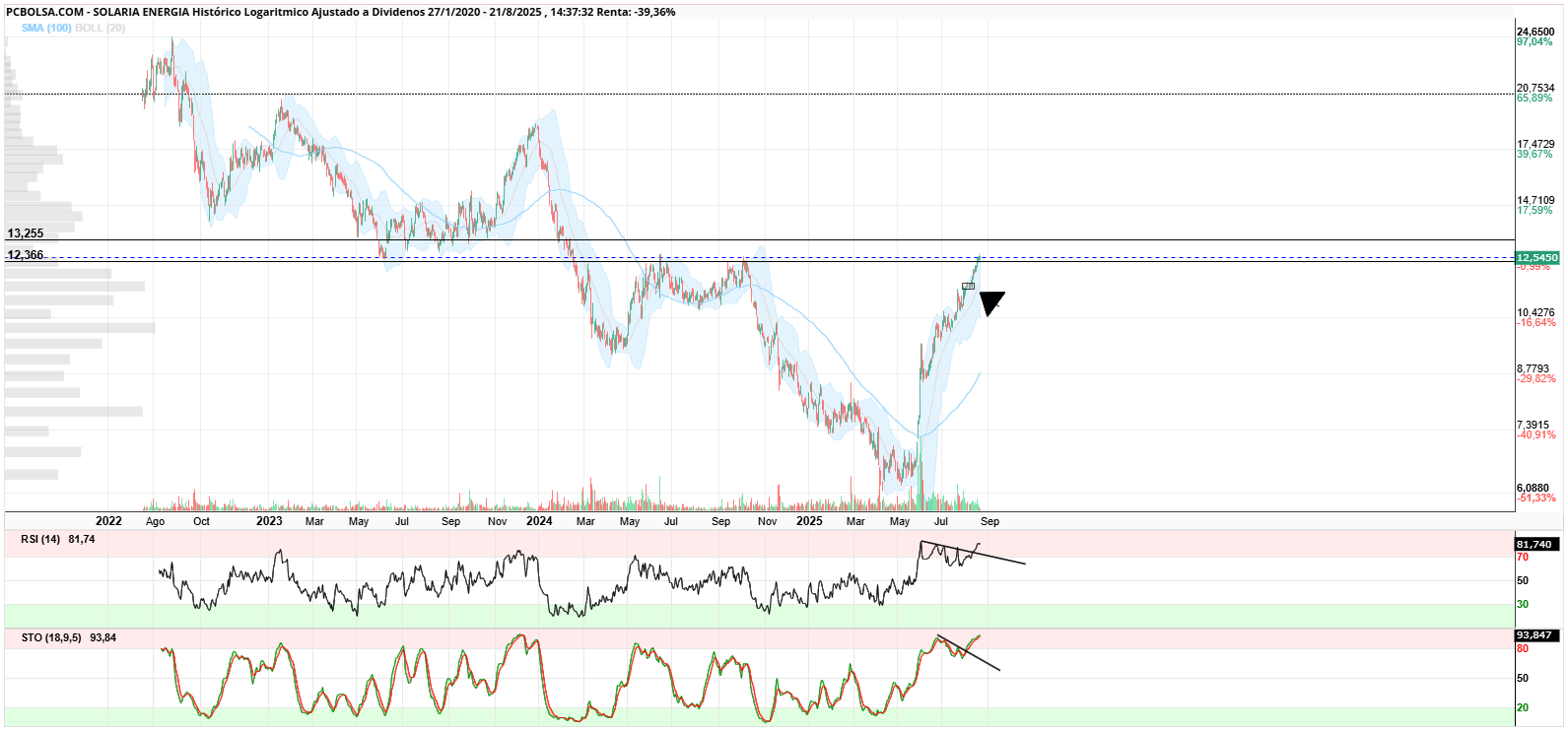The image size is (1568, 731).
Task: Click the 39,67% percentage label
Action: [x=1534, y=155]
